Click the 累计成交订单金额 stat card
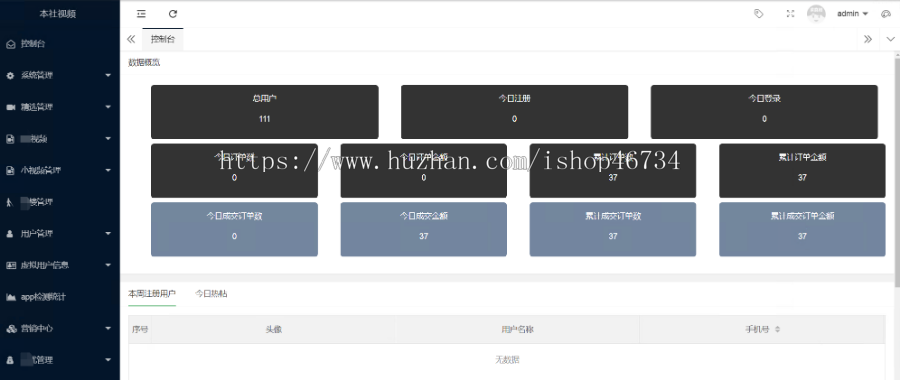This screenshot has height=380, width=900. 802,229
